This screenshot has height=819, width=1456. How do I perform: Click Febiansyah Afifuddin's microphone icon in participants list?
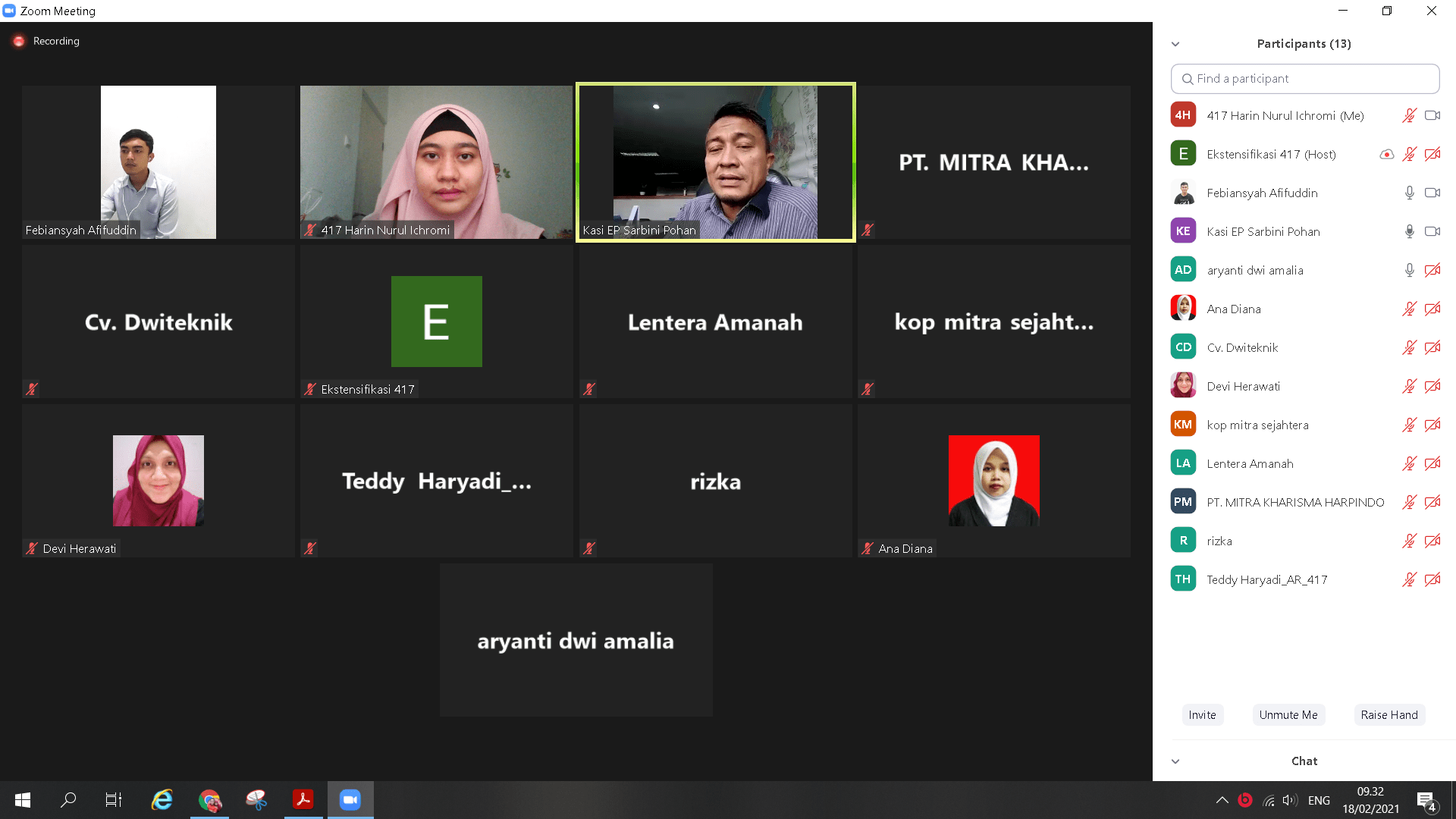[x=1409, y=193]
